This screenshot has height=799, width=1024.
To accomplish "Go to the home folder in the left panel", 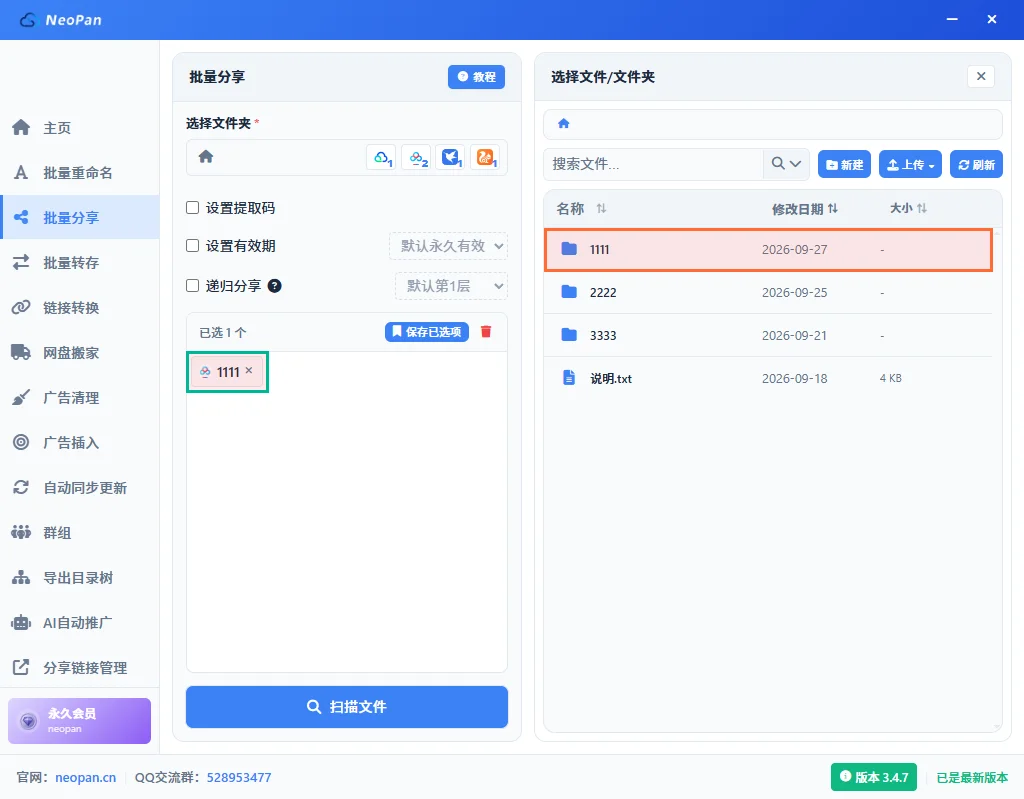I will tap(206, 157).
